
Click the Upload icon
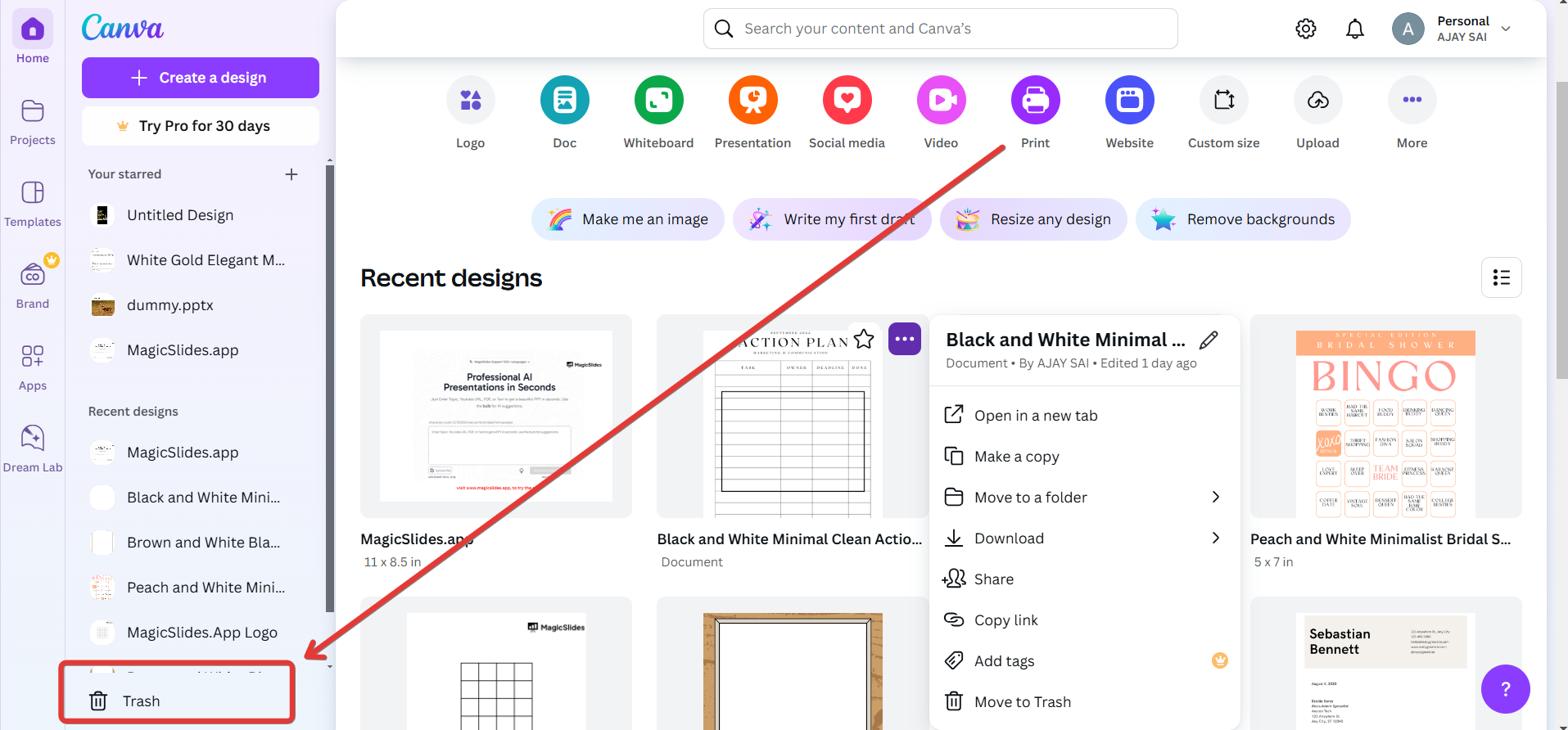(x=1318, y=100)
